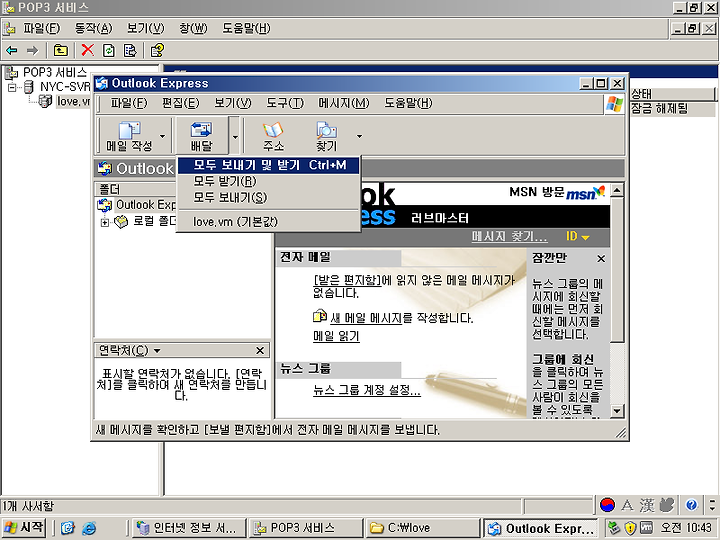This screenshot has width=720, height=540.
Task: Select love.vm domain in POP3 tree
Action: click(x=73, y=101)
